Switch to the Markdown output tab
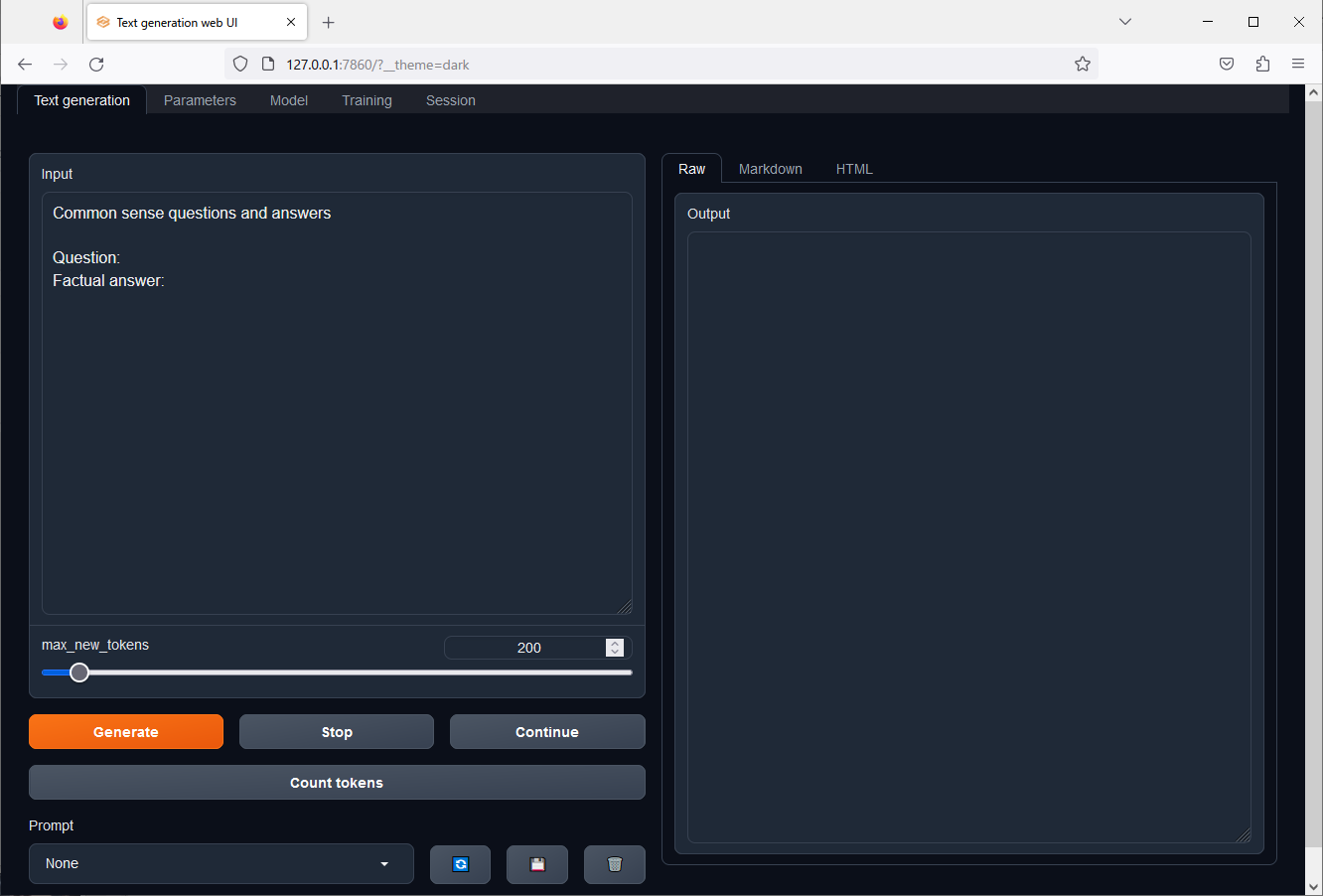 point(770,168)
